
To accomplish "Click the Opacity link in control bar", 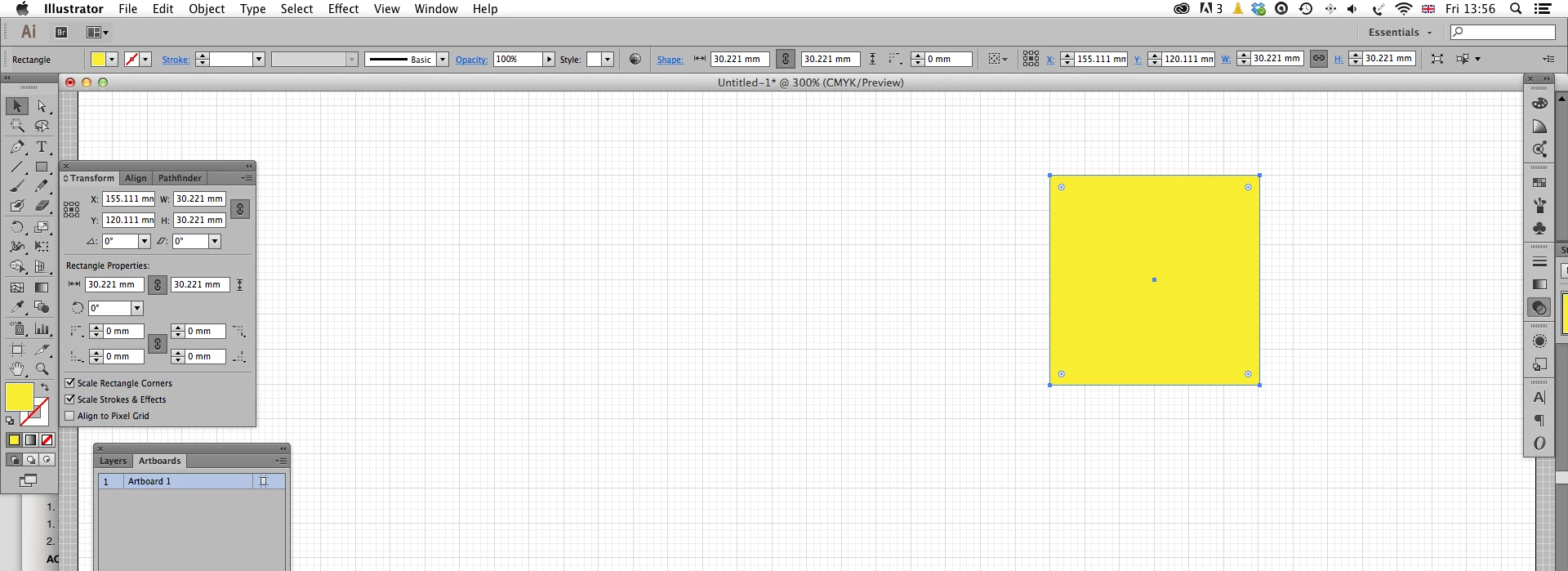I will tap(471, 60).
